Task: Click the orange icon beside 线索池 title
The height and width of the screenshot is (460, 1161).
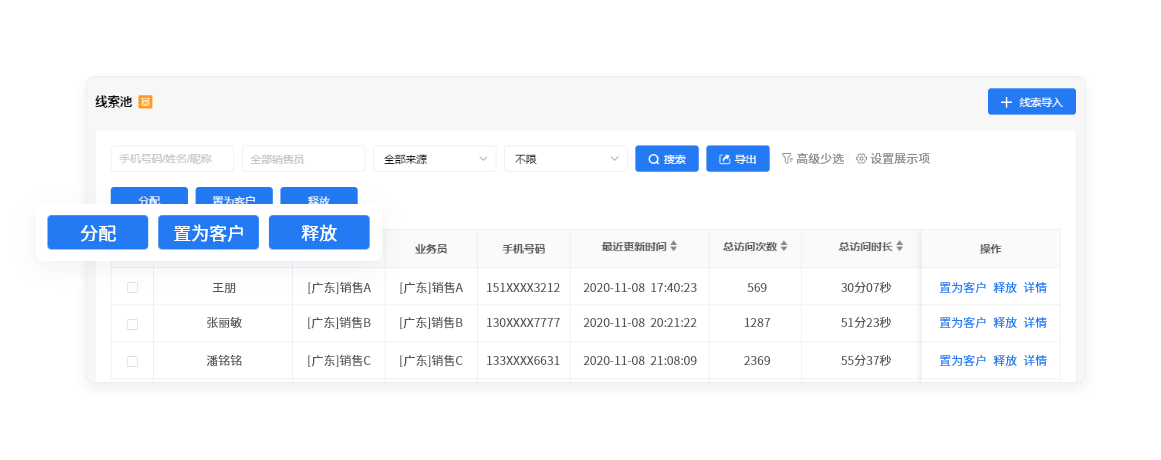Action: click(x=146, y=102)
